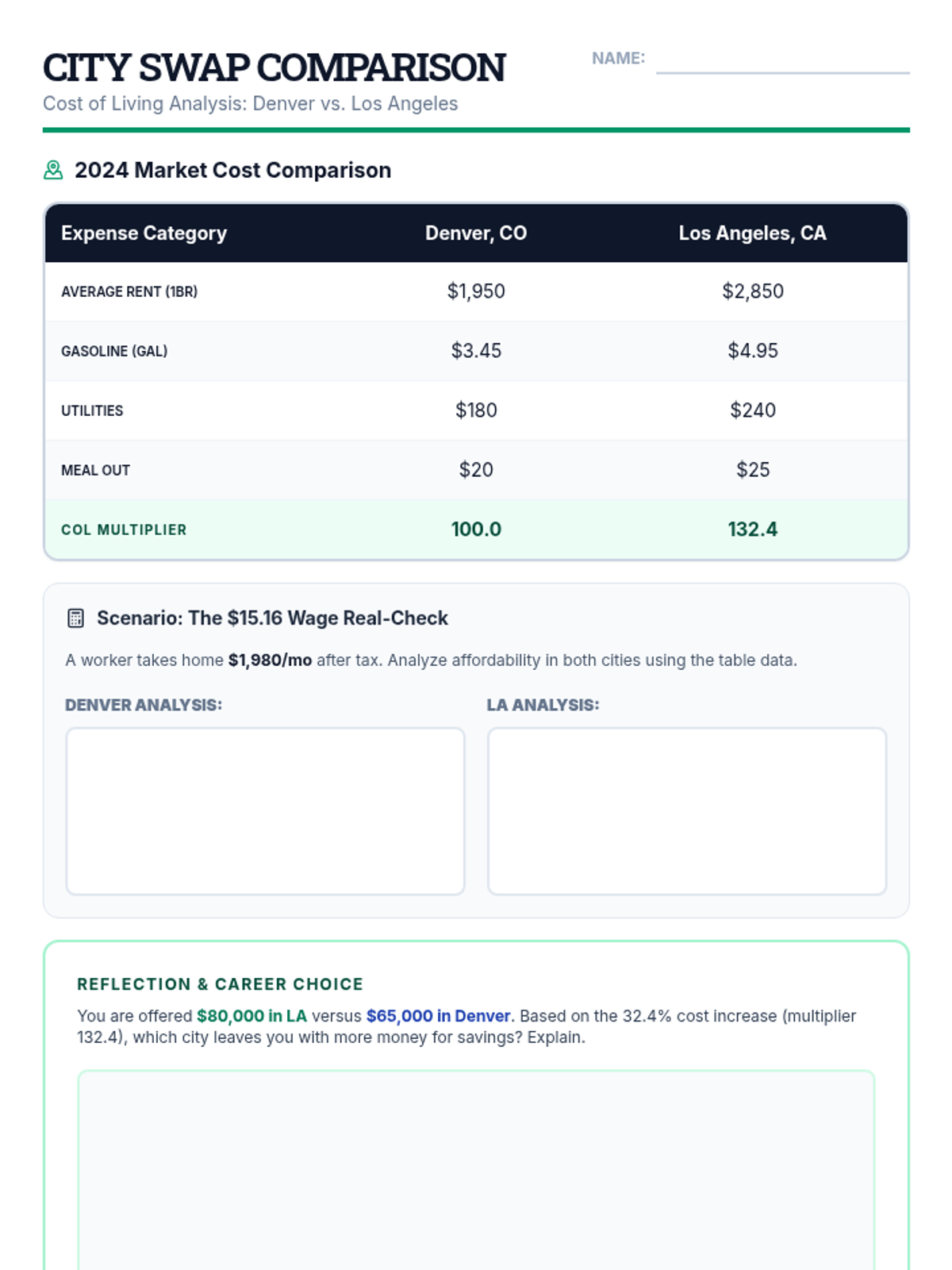952x1270 pixels.
Task: Click the NAME input line
Action: [x=782, y=62]
